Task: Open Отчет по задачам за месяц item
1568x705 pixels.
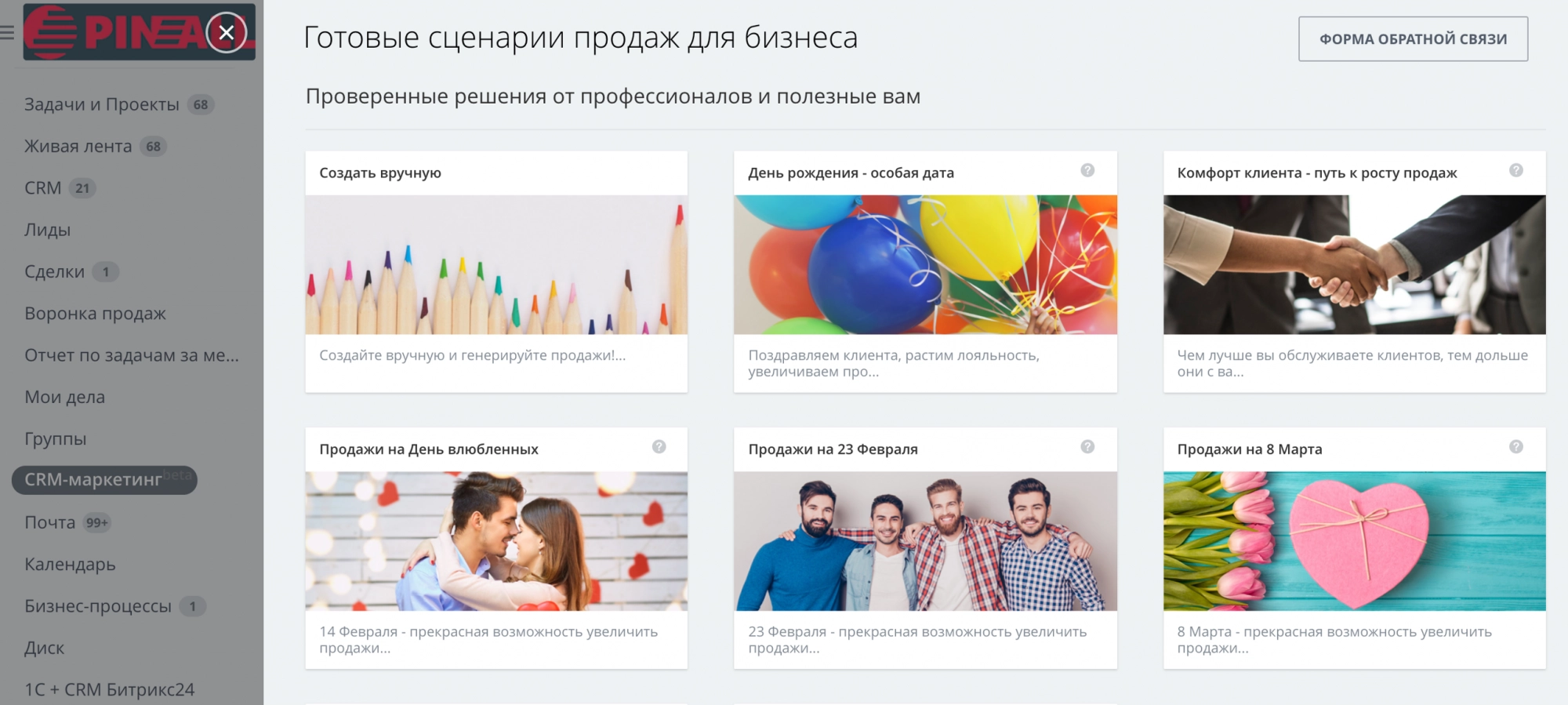Action: tap(132, 355)
